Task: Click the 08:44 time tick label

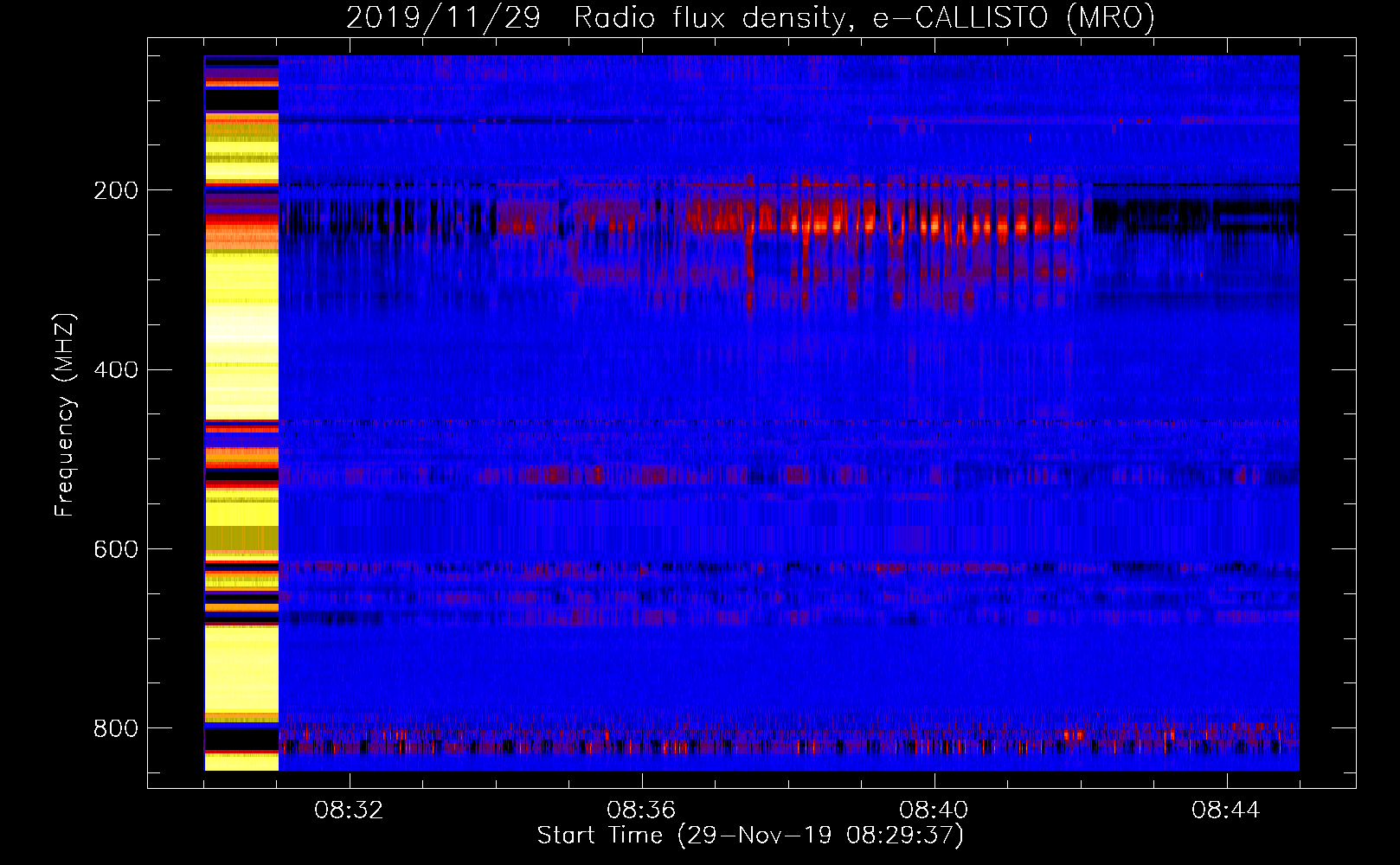Action: tap(1226, 811)
